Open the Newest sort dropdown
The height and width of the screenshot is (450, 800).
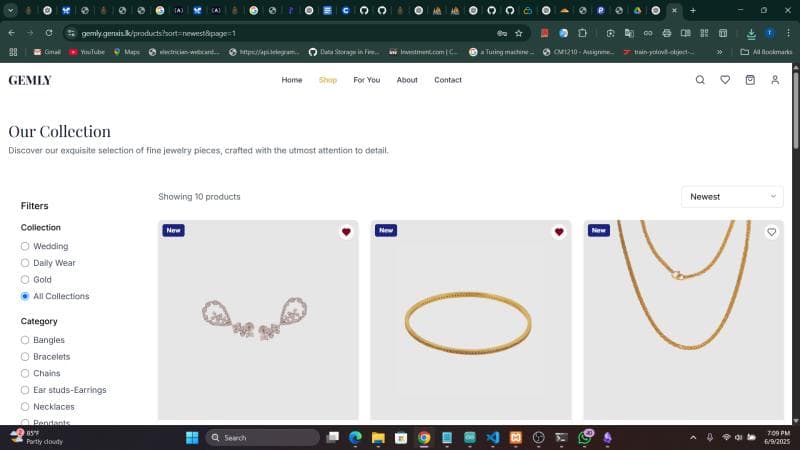point(732,197)
